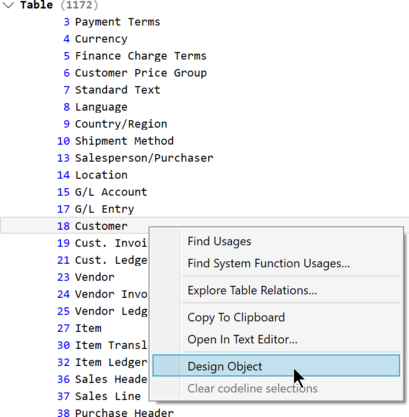Choose Find Usages from context menu
409x417 pixels.
click(276, 242)
